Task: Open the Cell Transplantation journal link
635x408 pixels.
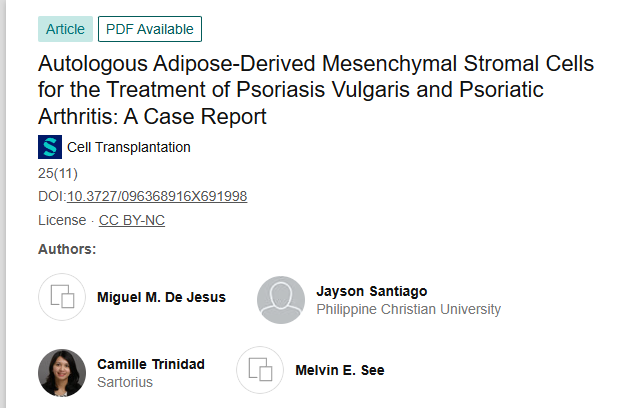Action: pyautogui.click(x=128, y=148)
